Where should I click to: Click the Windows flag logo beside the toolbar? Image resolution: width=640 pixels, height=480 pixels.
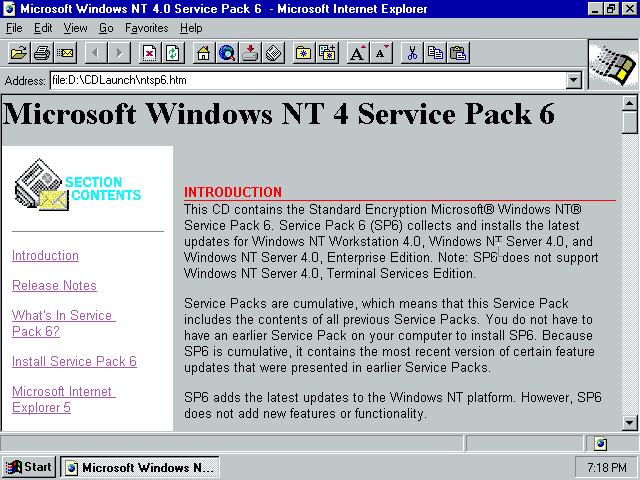coord(613,64)
